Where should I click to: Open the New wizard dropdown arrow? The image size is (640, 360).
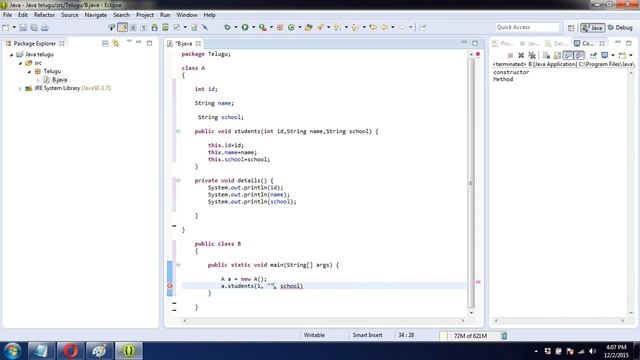[x=14, y=27]
